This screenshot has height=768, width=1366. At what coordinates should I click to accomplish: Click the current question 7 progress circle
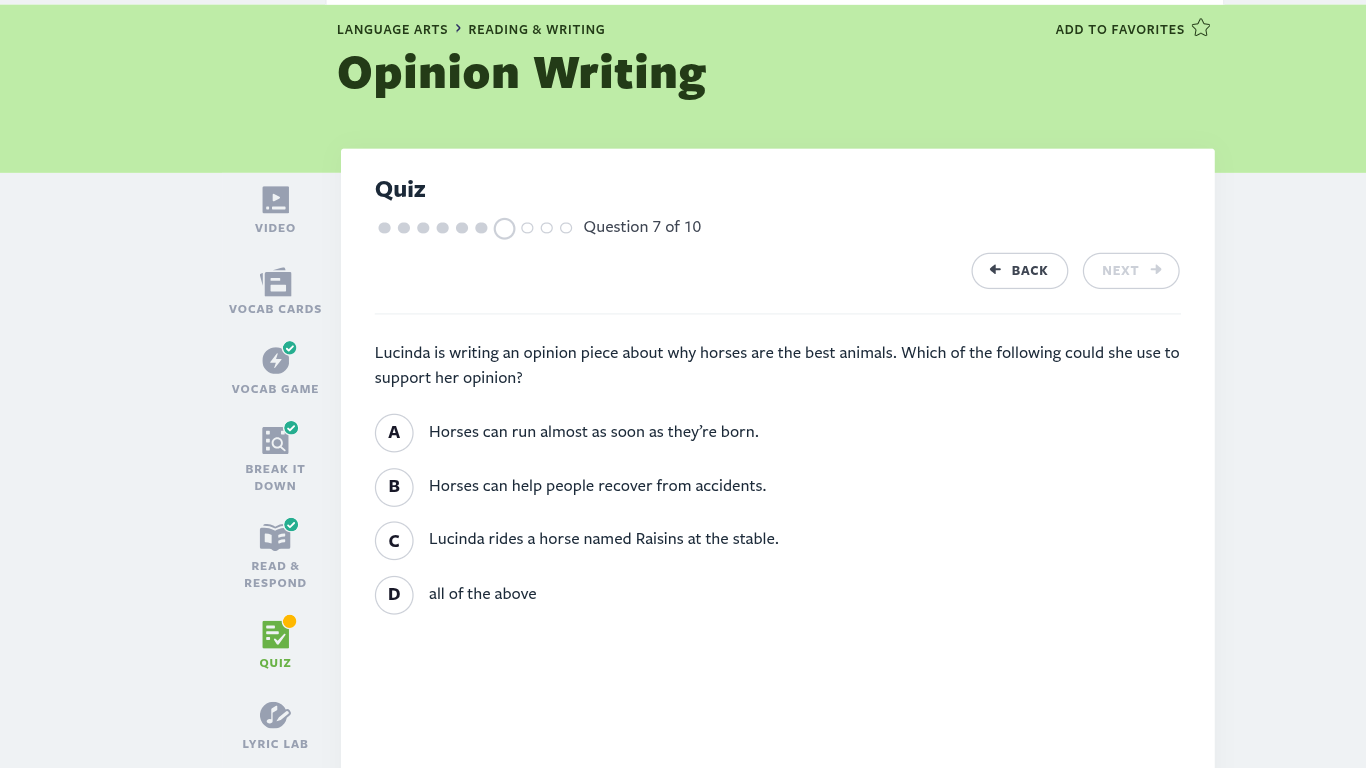click(505, 228)
